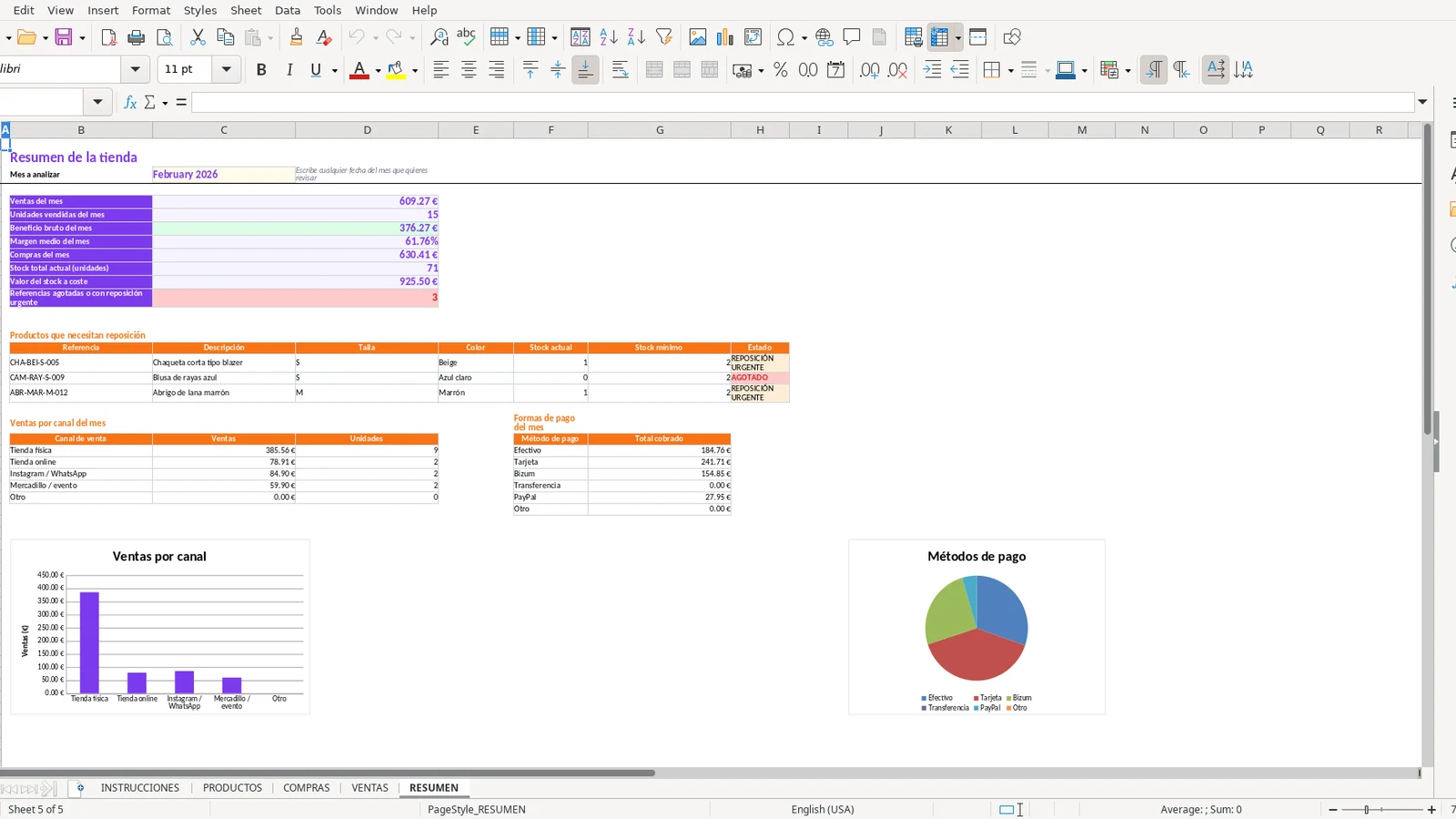Switch to the VENTAS sheet tab
This screenshot has height=819, width=1456.
pos(369,788)
